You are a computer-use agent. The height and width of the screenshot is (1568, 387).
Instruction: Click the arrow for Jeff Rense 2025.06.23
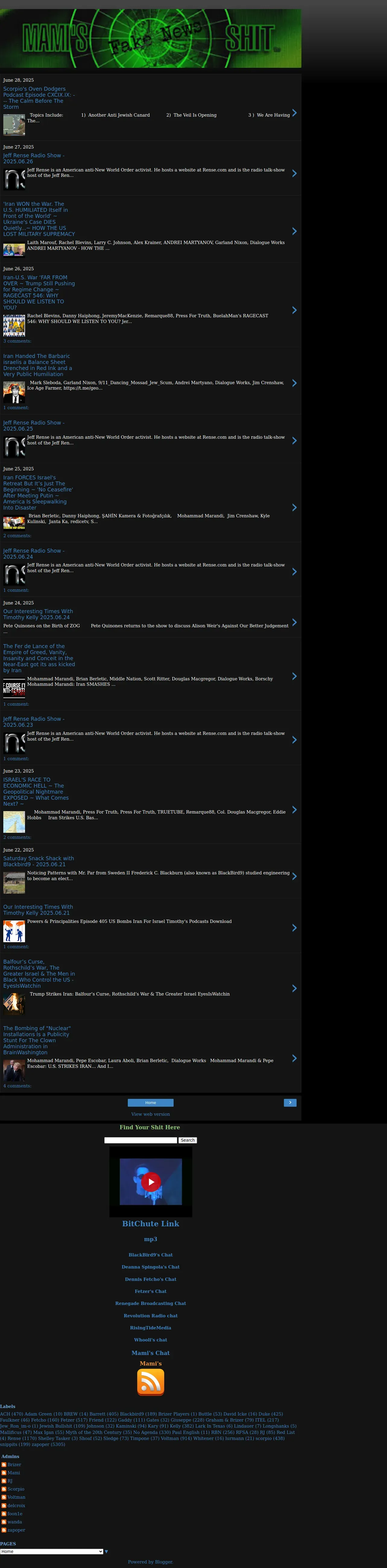tap(294, 740)
